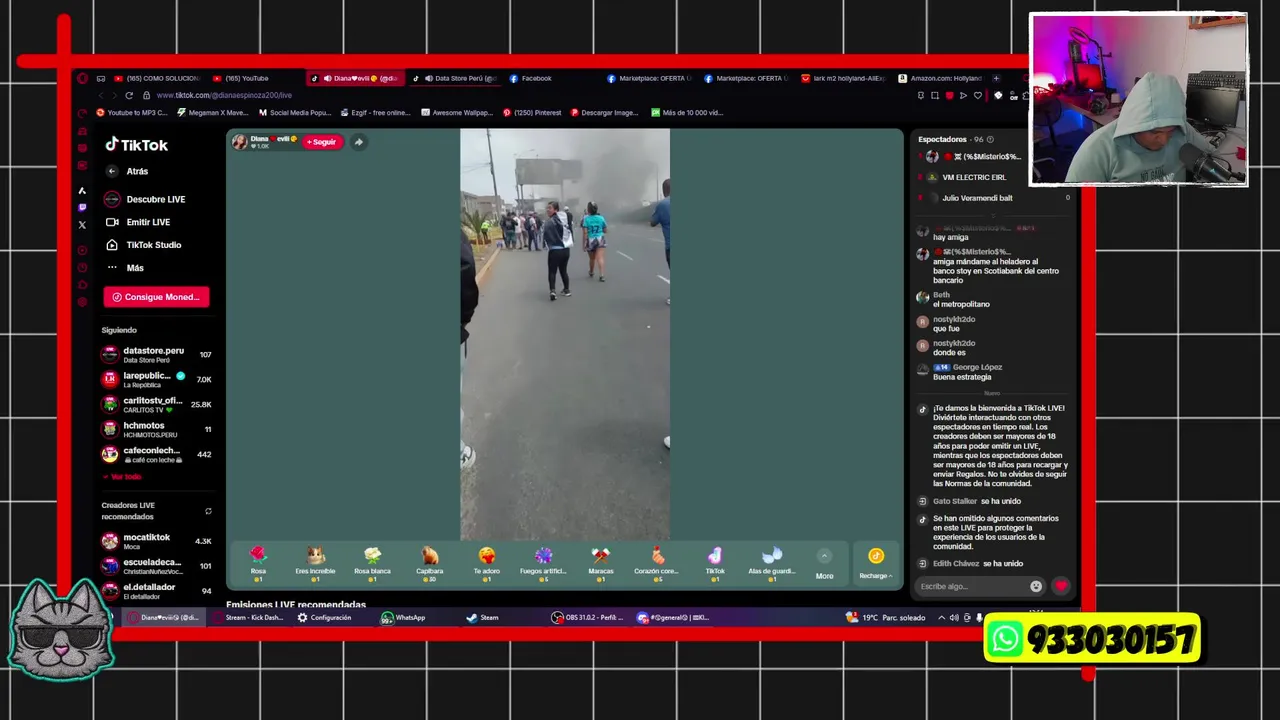
Task: Open WhatsApp from the taskbar
Action: 404,618
